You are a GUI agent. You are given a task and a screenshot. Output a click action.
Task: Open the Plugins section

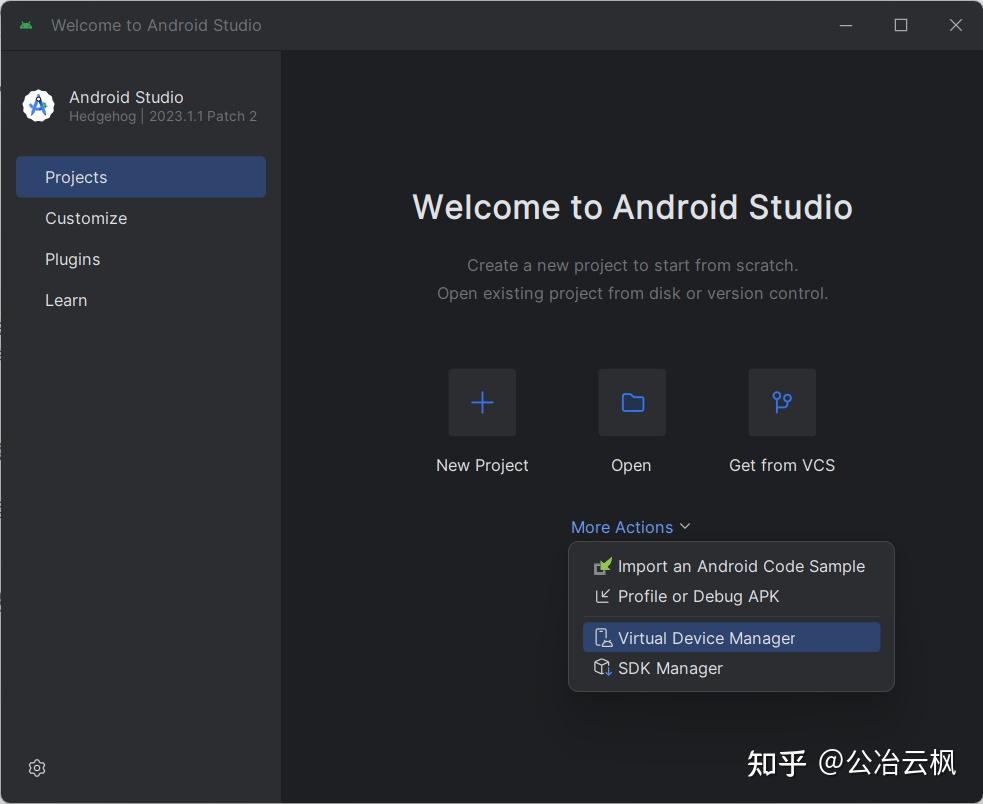point(72,259)
